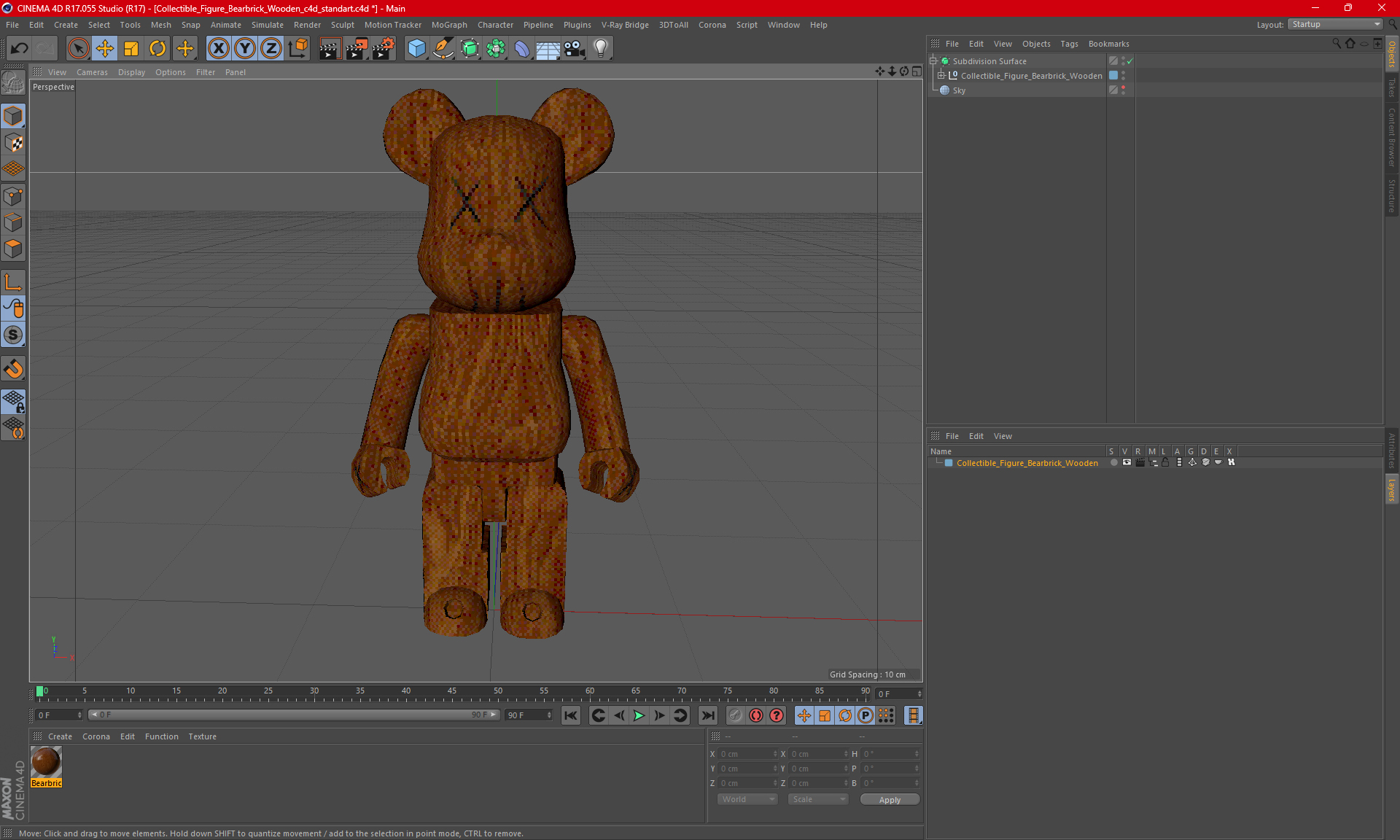Collapse the Subdivision Surface tree item
Viewport: 1400px width, 840px height.
(933, 61)
